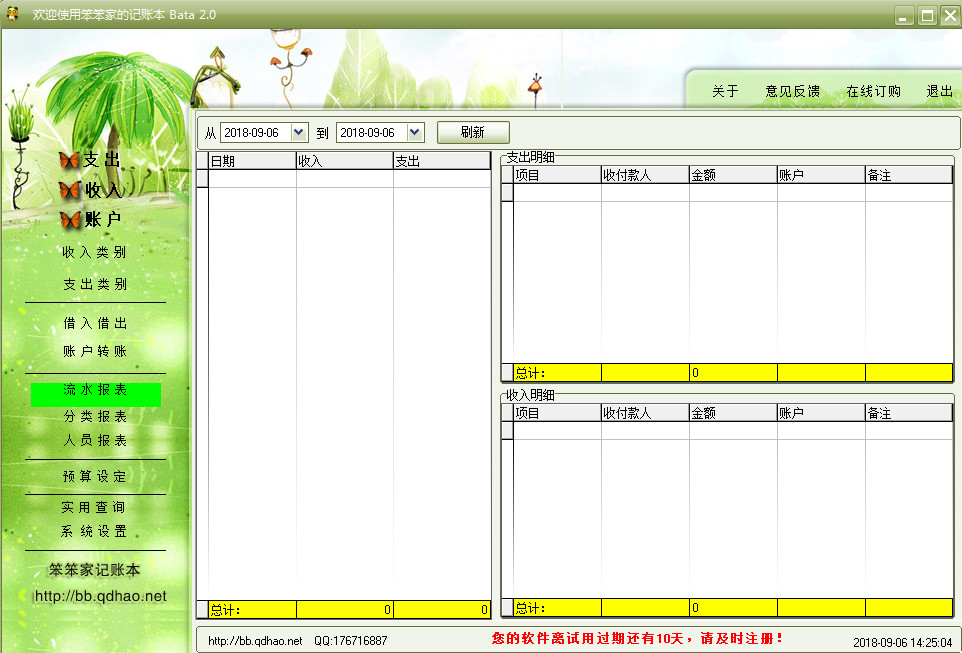Expand the start date dropdown
Viewport: 962px width, 653px height.
point(298,132)
